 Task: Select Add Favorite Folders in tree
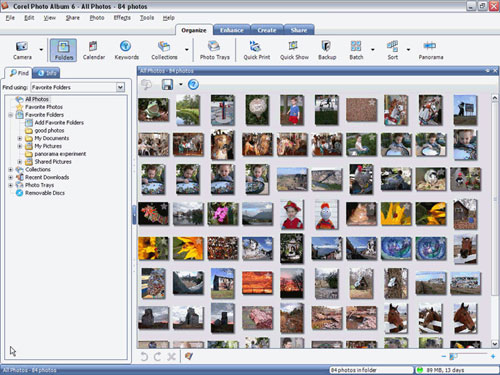59,123
